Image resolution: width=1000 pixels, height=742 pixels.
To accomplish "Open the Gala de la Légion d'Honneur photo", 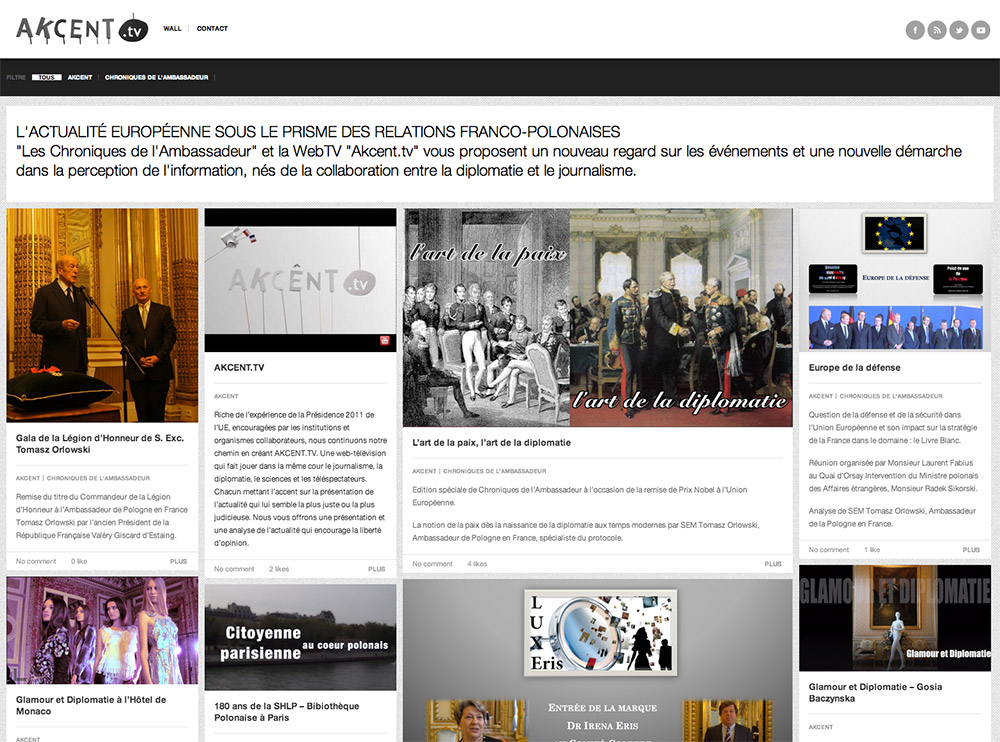I will [x=102, y=315].
